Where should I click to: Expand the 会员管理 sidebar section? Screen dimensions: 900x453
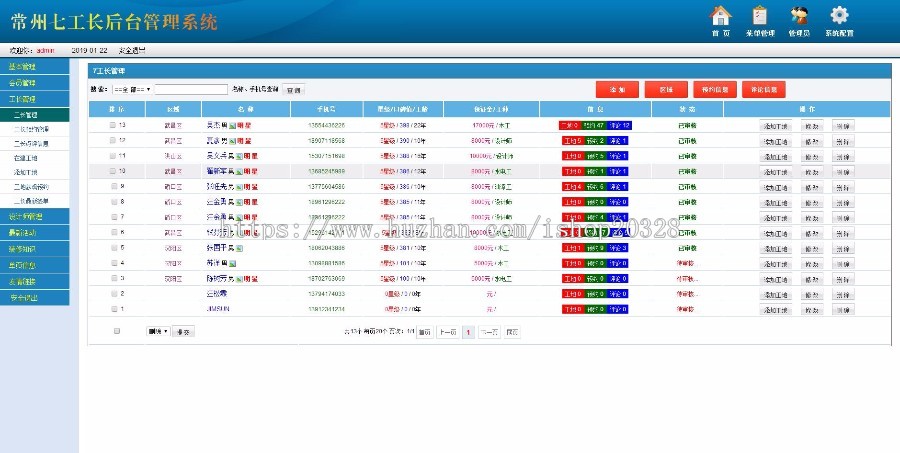pyautogui.click(x=34, y=83)
